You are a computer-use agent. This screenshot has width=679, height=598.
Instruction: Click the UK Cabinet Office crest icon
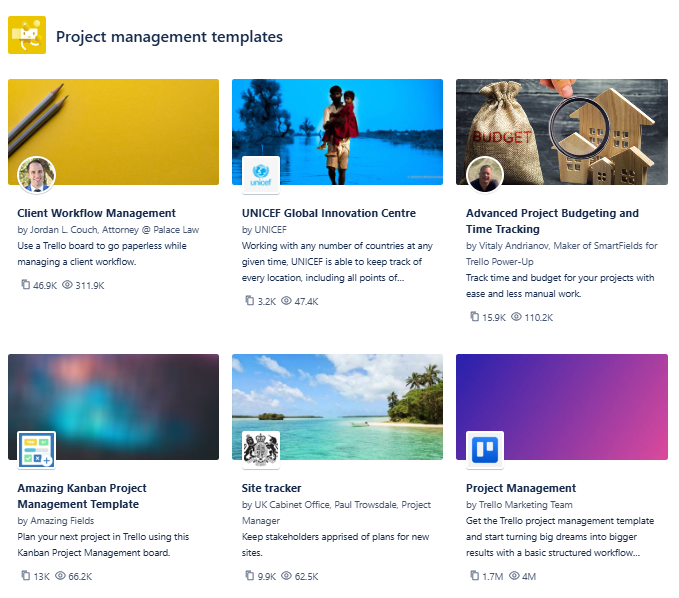coord(261,450)
